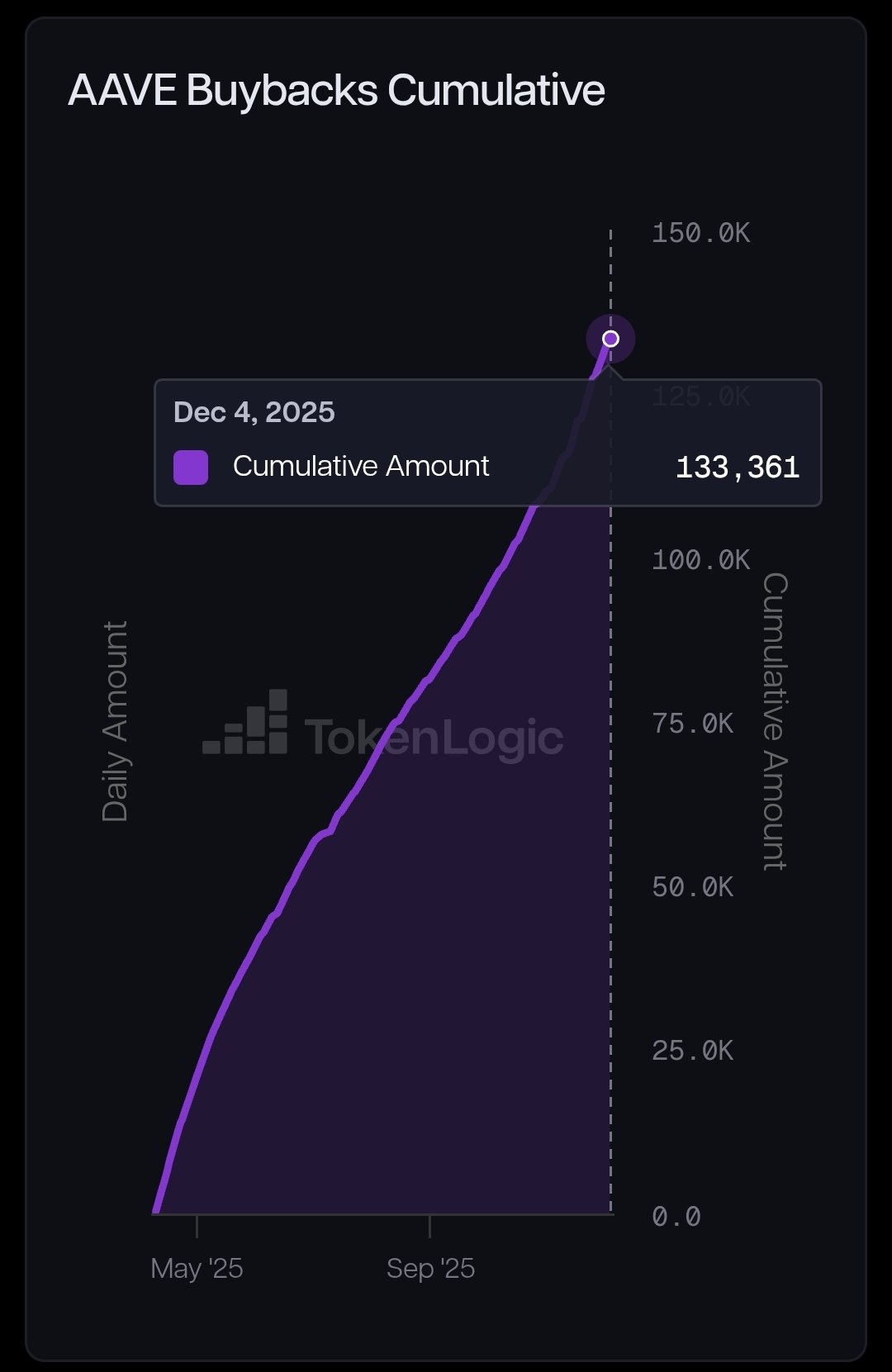Click the tick mark above Sep '25
Image resolution: width=892 pixels, height=1372 pixels.
(429, 1226)
